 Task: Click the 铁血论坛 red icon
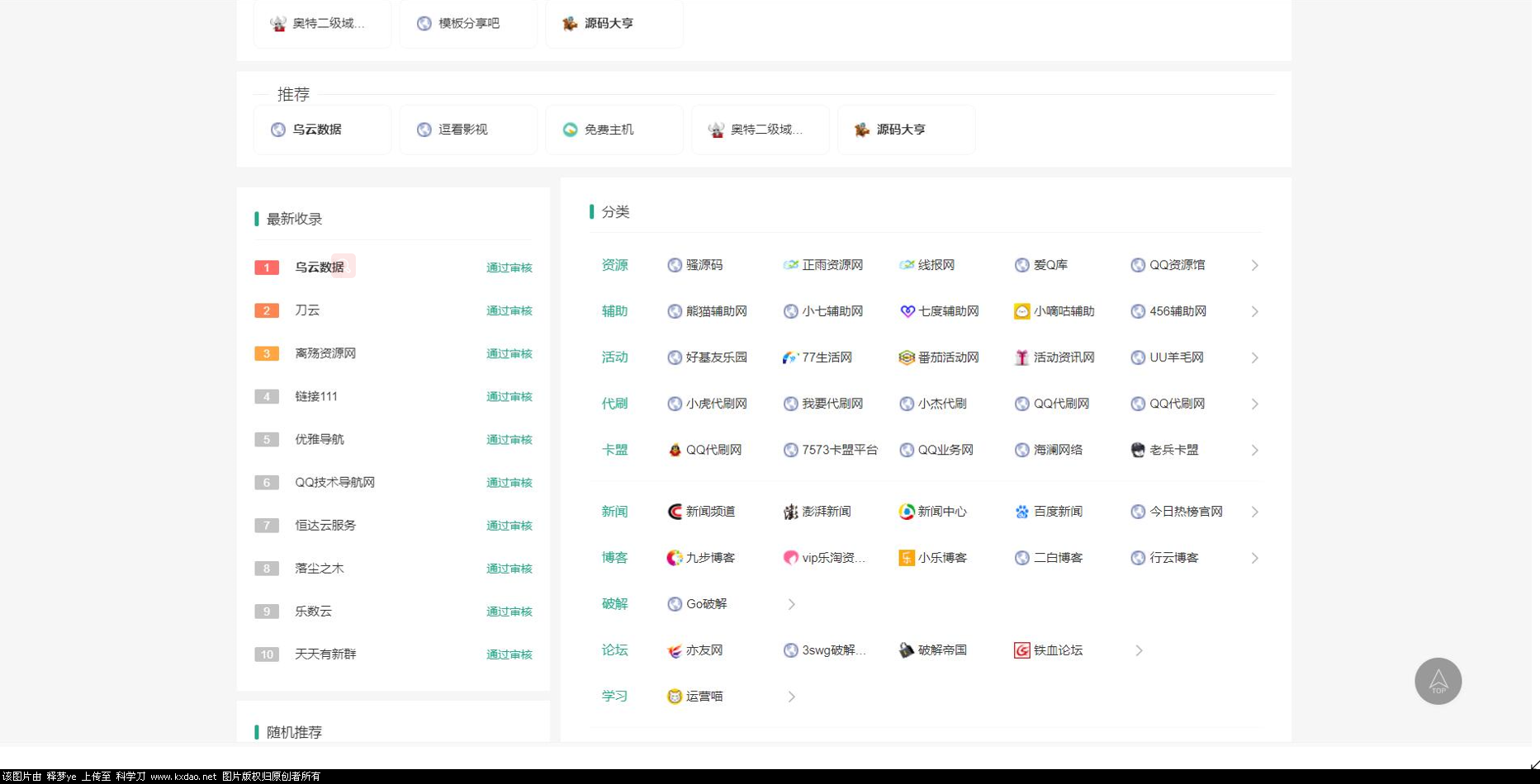tap(1021, 649)
